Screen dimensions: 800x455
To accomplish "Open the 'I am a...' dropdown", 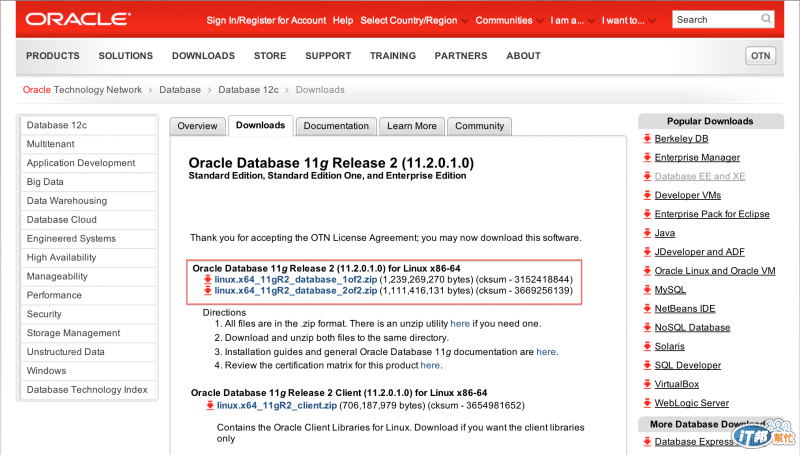I will (x=572, y=20).
